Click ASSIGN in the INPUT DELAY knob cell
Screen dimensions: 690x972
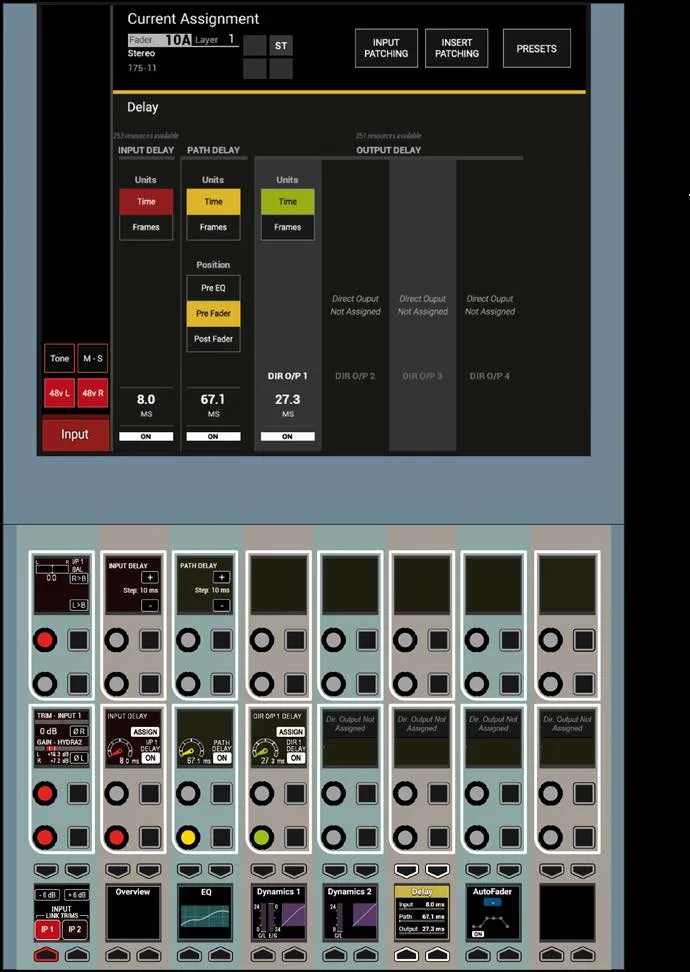tap(144, 732)
